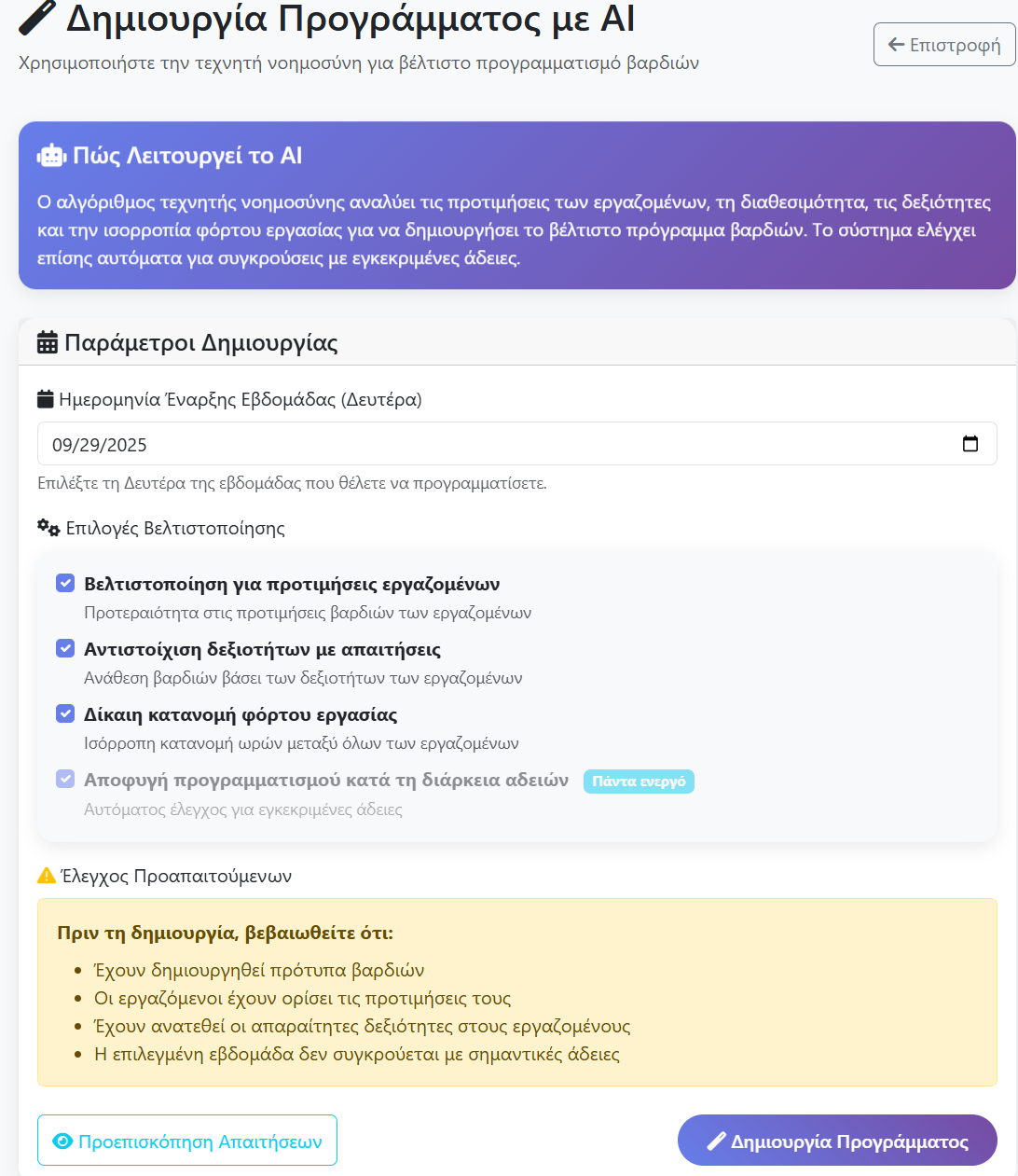Click the eye icon in Προεπισκόπηση Απαιτήσεων
Image resolution: width=1018 pixels, height=1176 pixels.
(x=62, y=1141)
